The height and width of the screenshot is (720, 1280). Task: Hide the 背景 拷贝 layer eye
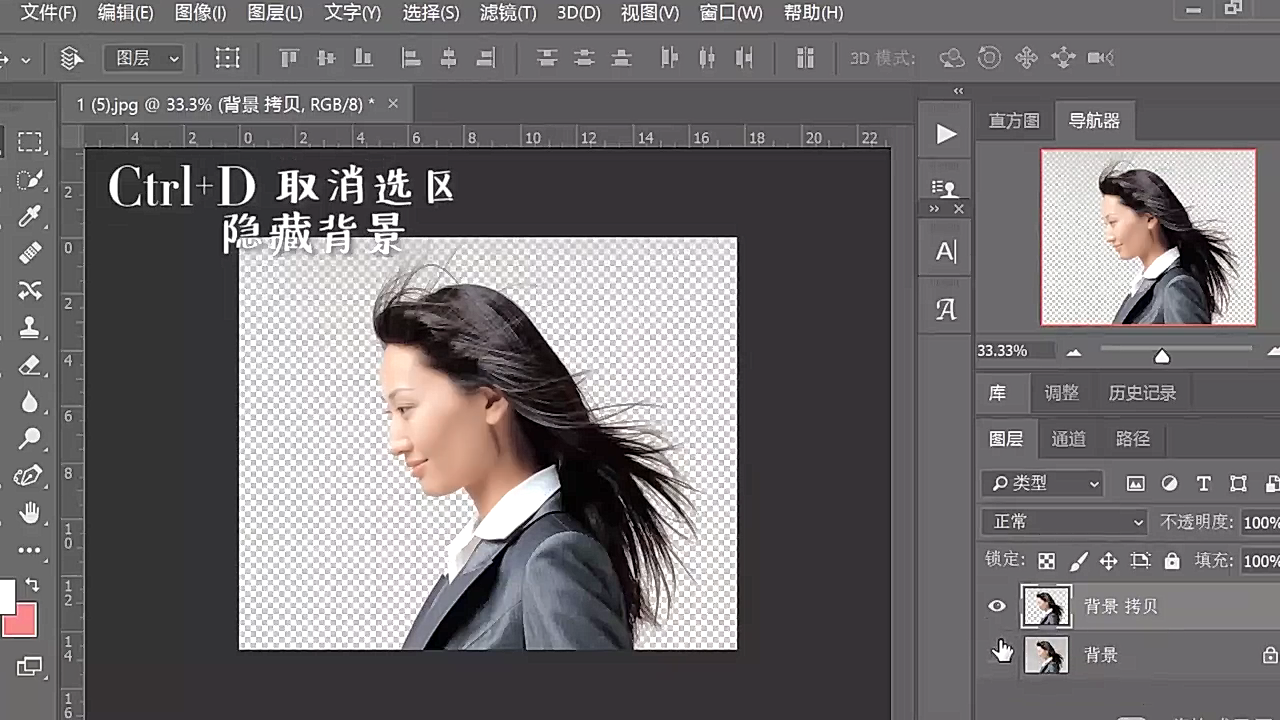[997, 606]
